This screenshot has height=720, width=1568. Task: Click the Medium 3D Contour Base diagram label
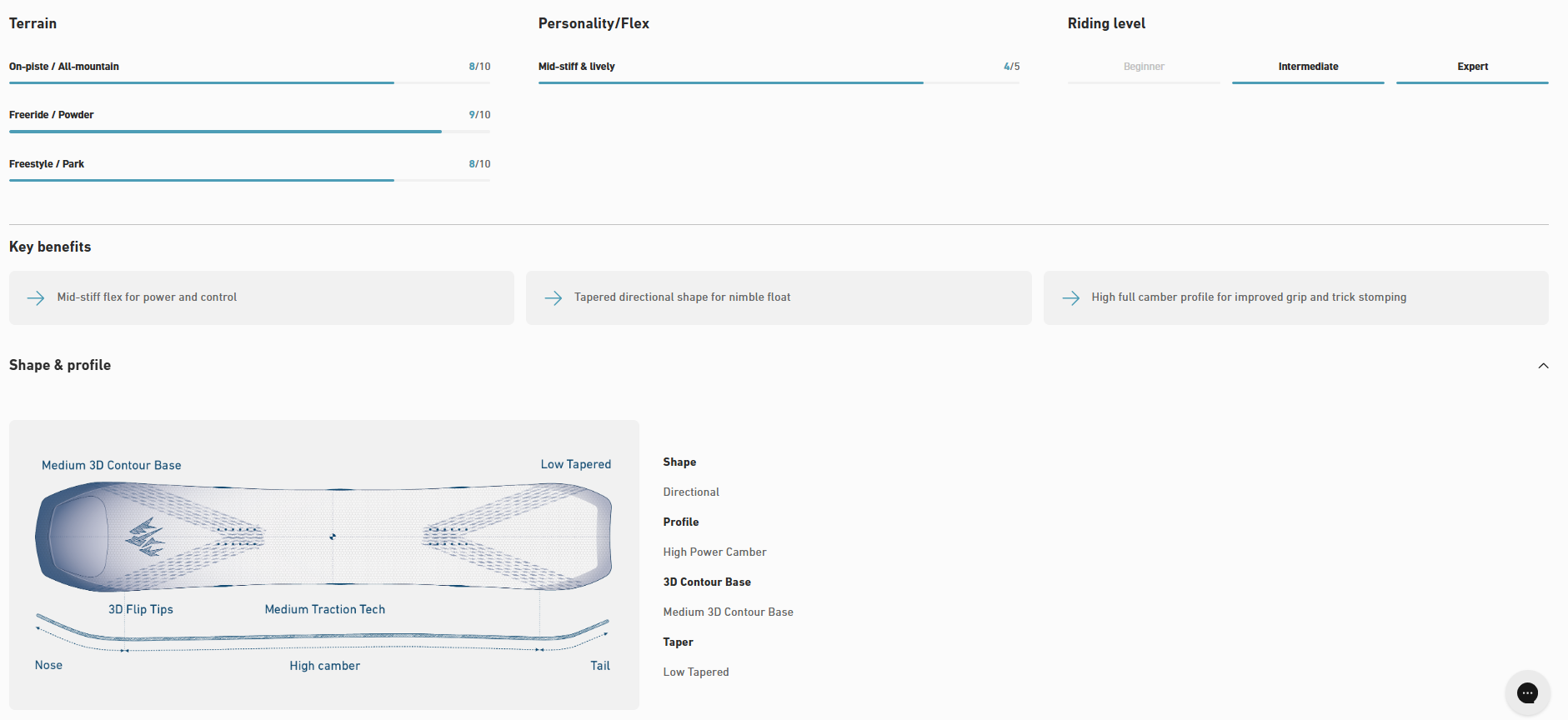click(112, 465)
